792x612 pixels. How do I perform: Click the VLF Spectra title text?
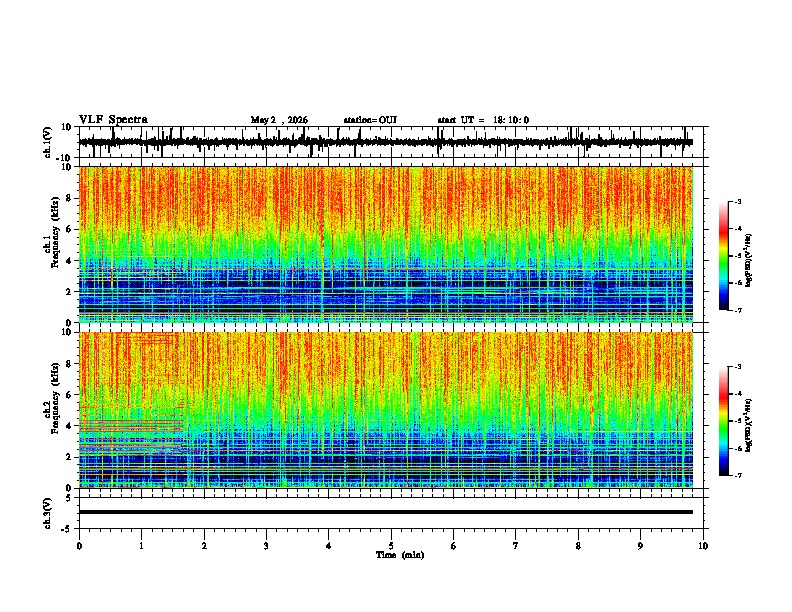[113, 120]
